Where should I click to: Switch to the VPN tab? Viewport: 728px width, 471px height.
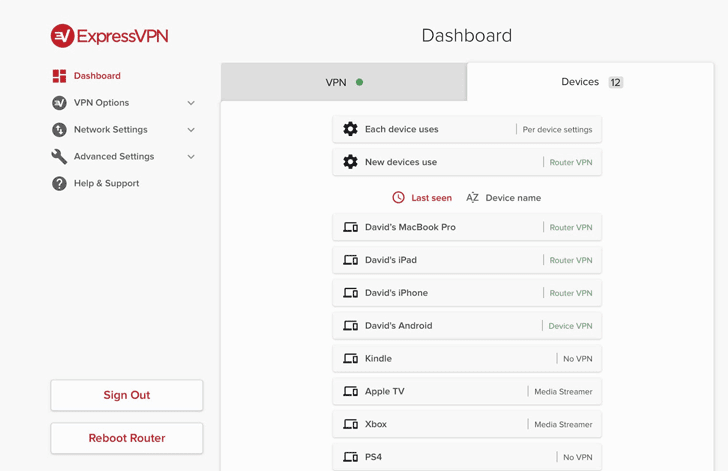tap(344, 82)
